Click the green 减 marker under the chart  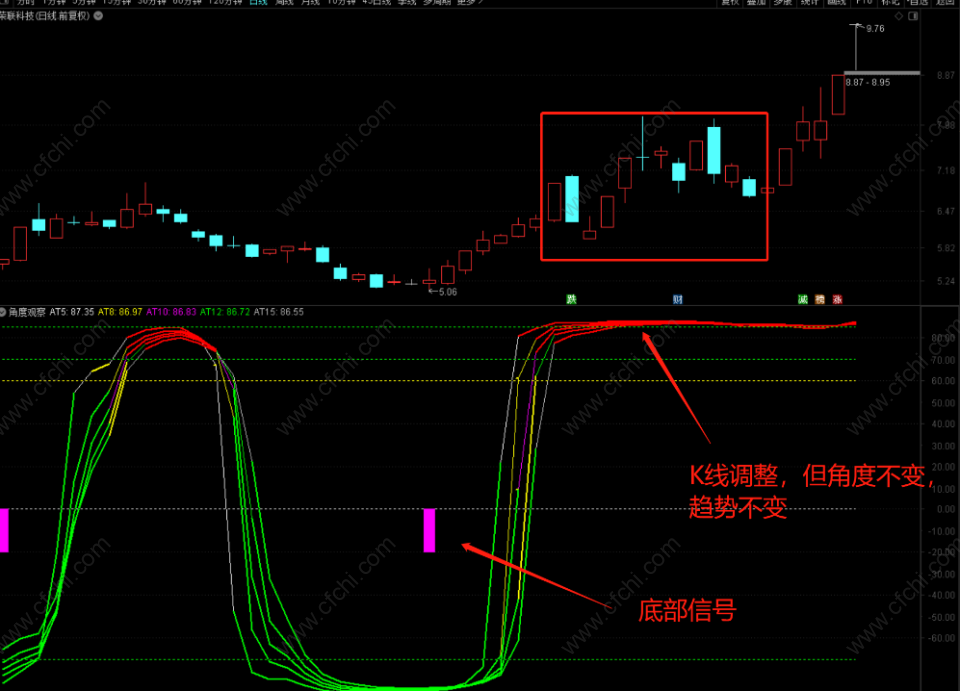[803, 299]
